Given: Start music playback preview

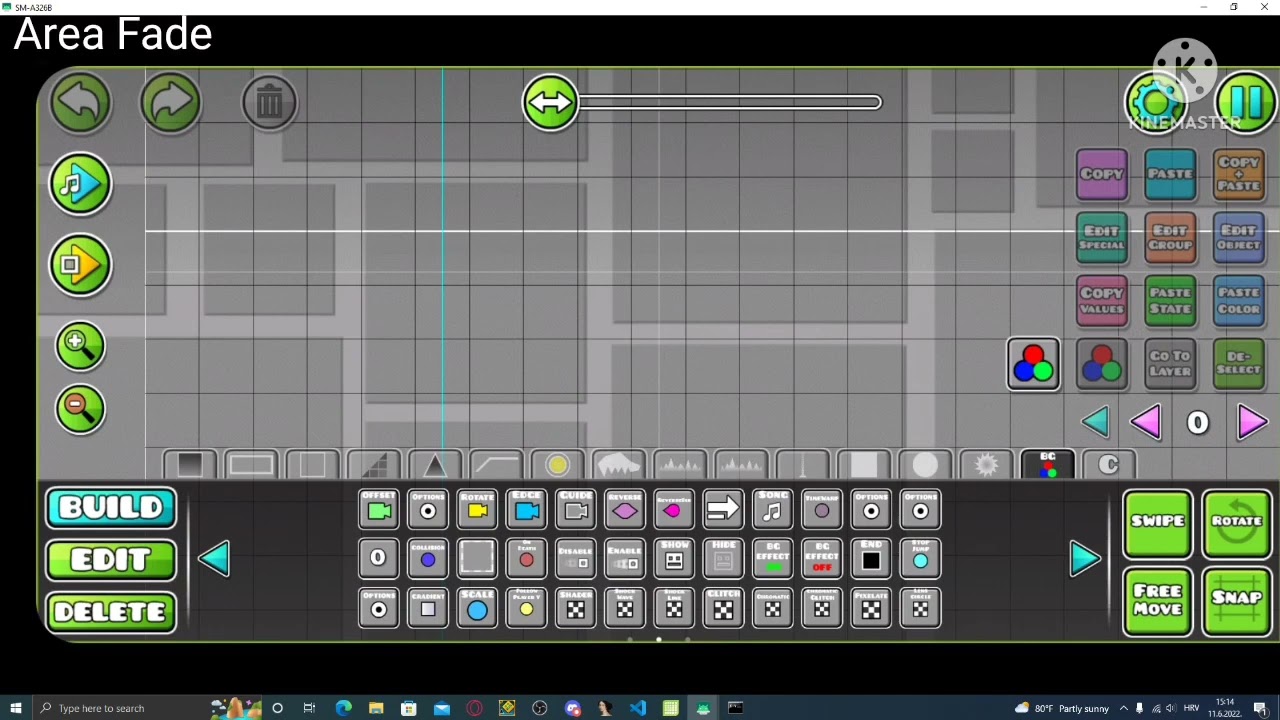Looking at the screenshot, I should [x=81, y=184].
